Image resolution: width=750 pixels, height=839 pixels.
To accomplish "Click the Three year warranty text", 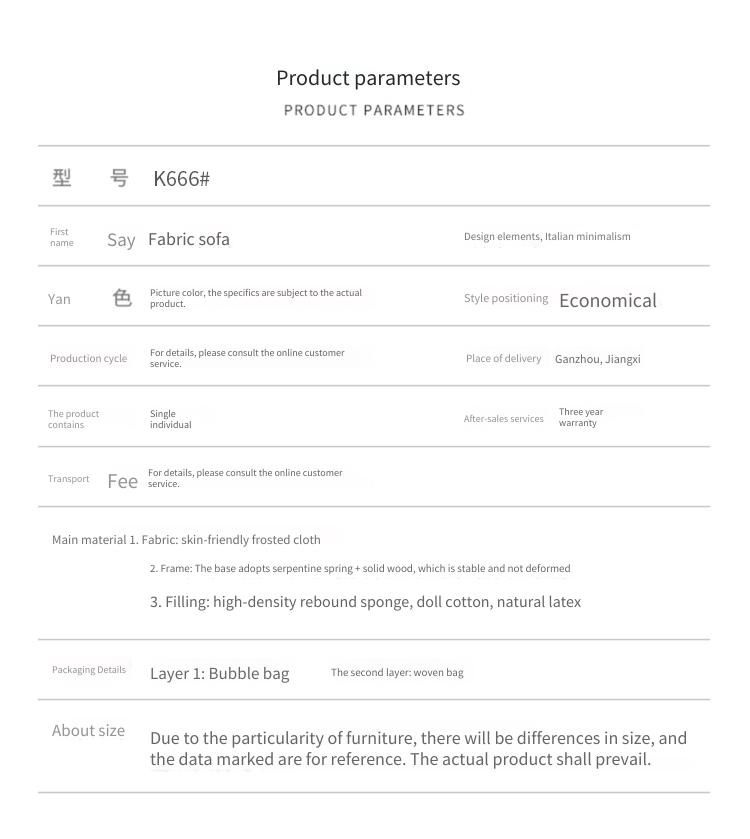I will coord(581,417).
